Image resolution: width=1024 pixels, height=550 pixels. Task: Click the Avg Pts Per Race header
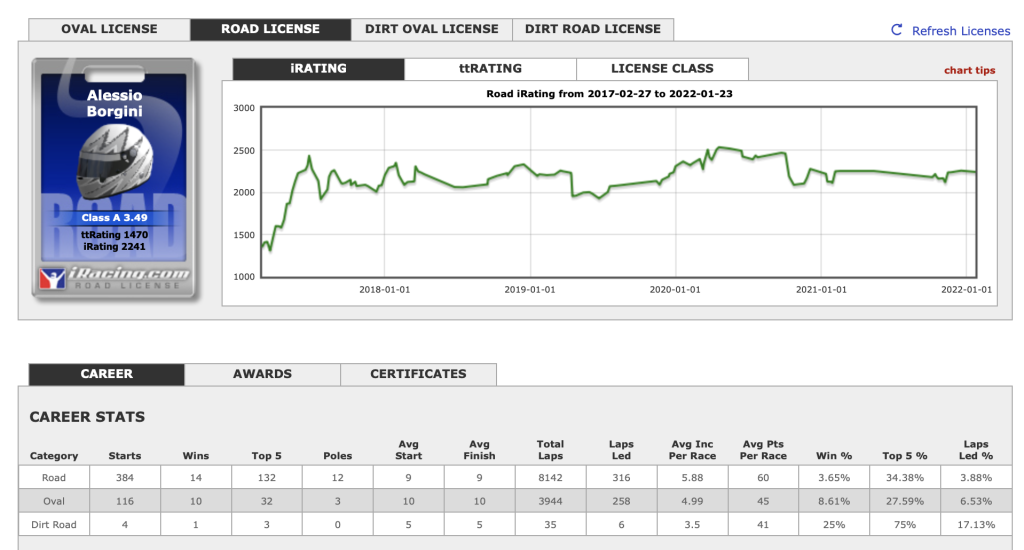tap(763, 450)
